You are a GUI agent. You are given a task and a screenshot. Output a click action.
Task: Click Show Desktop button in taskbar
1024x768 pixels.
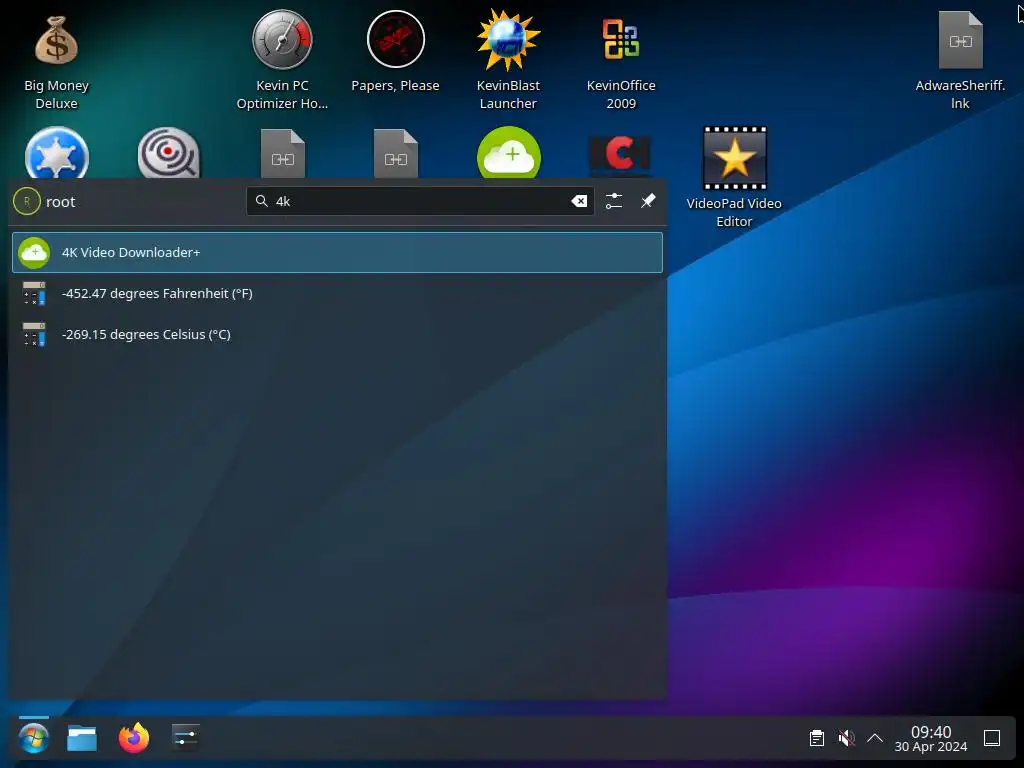click(x=992, y=738)
